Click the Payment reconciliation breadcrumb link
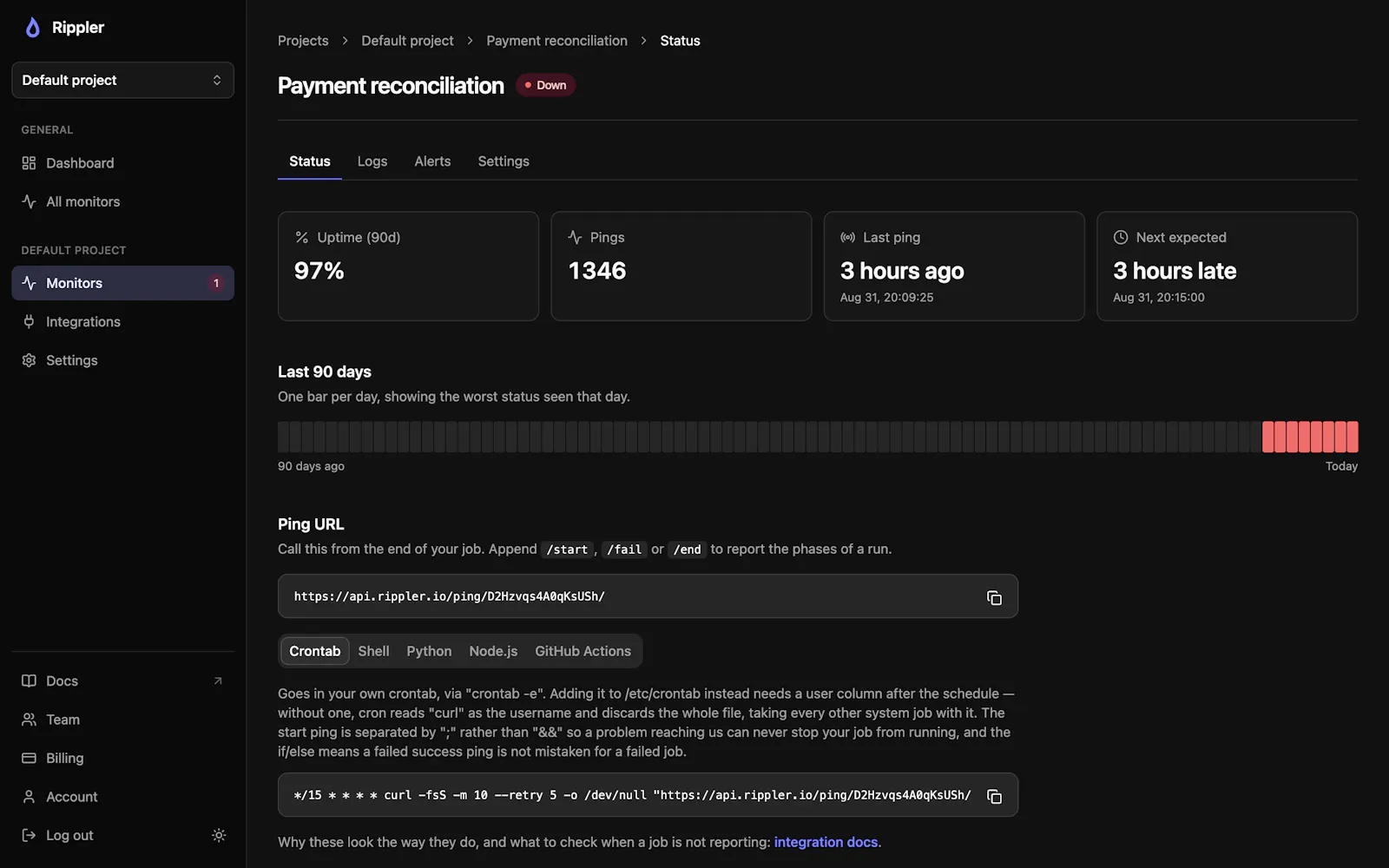 pos(556,41)
